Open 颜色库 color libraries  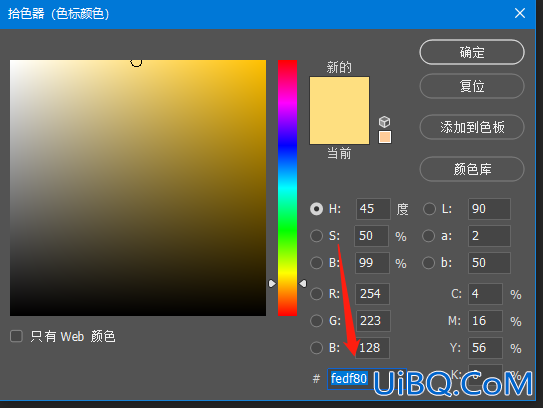tap(472, 169)
